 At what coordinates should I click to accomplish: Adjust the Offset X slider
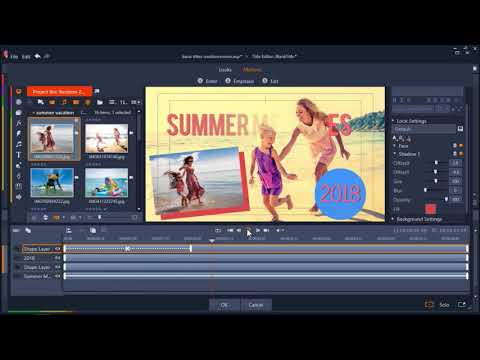[436, 163]
